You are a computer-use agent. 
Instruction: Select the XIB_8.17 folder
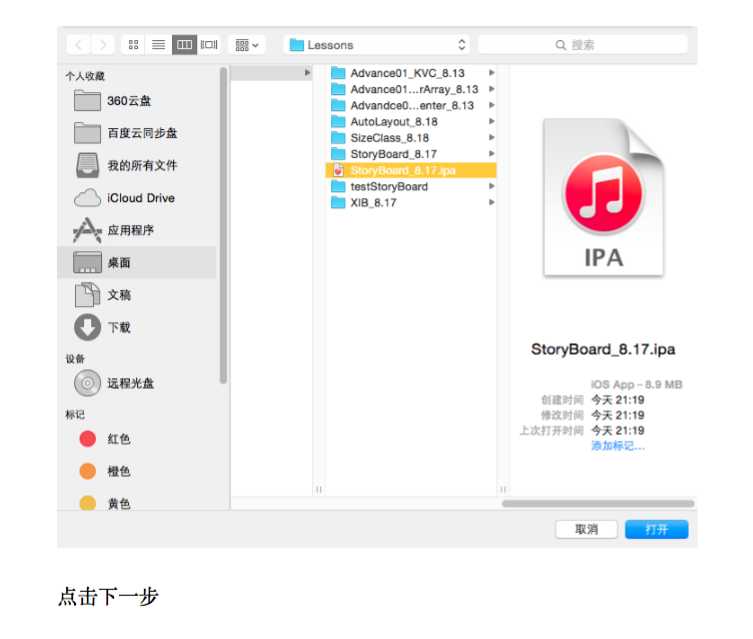[411, 203]
